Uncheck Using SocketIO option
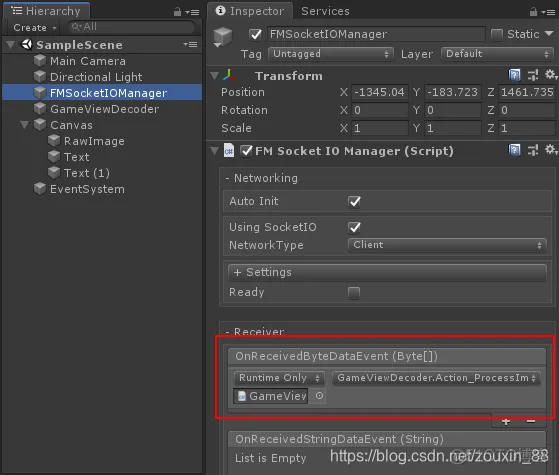The image size is (559, 475). pos(354,227)
